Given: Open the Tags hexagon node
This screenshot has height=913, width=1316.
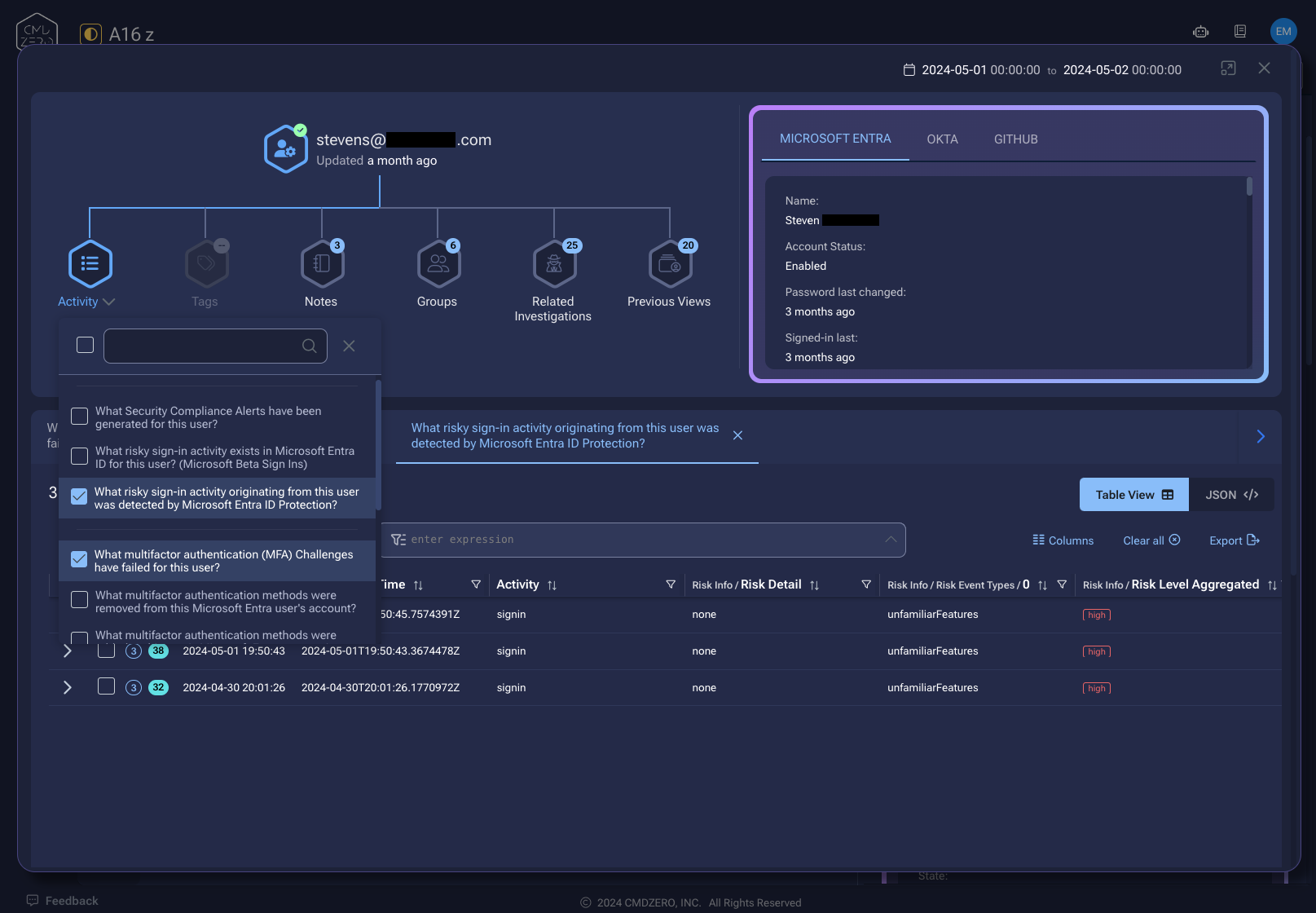Looking at the screenshot, I should click(x=206, y=263).
